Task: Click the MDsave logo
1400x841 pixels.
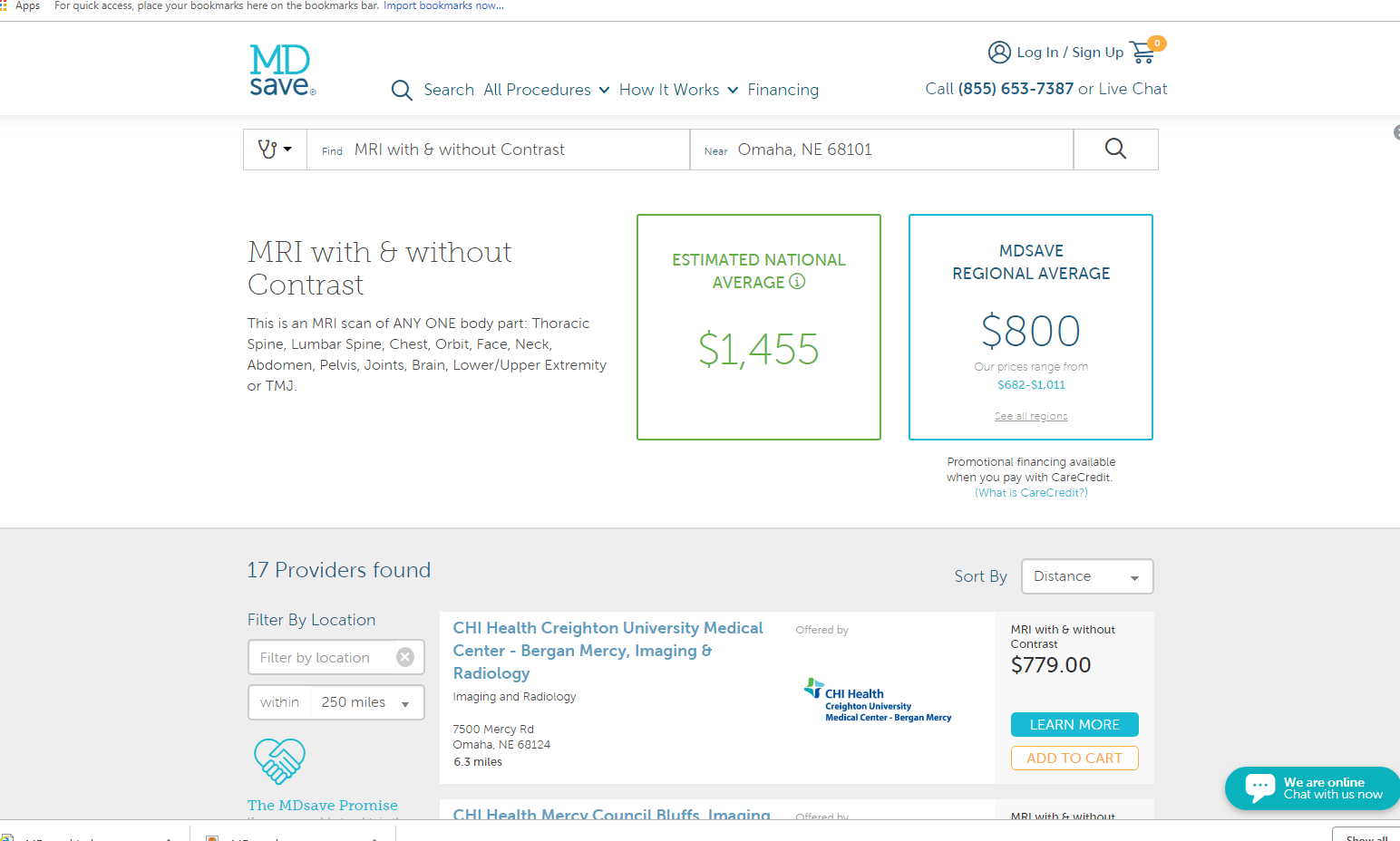Action: point(282,70)
